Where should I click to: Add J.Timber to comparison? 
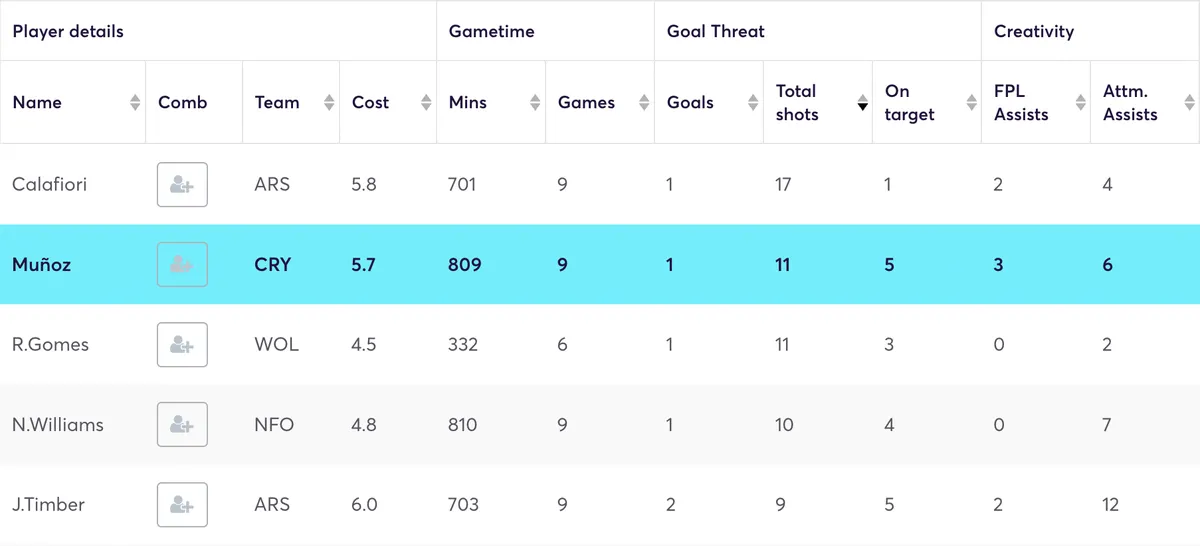click(182, 505)
